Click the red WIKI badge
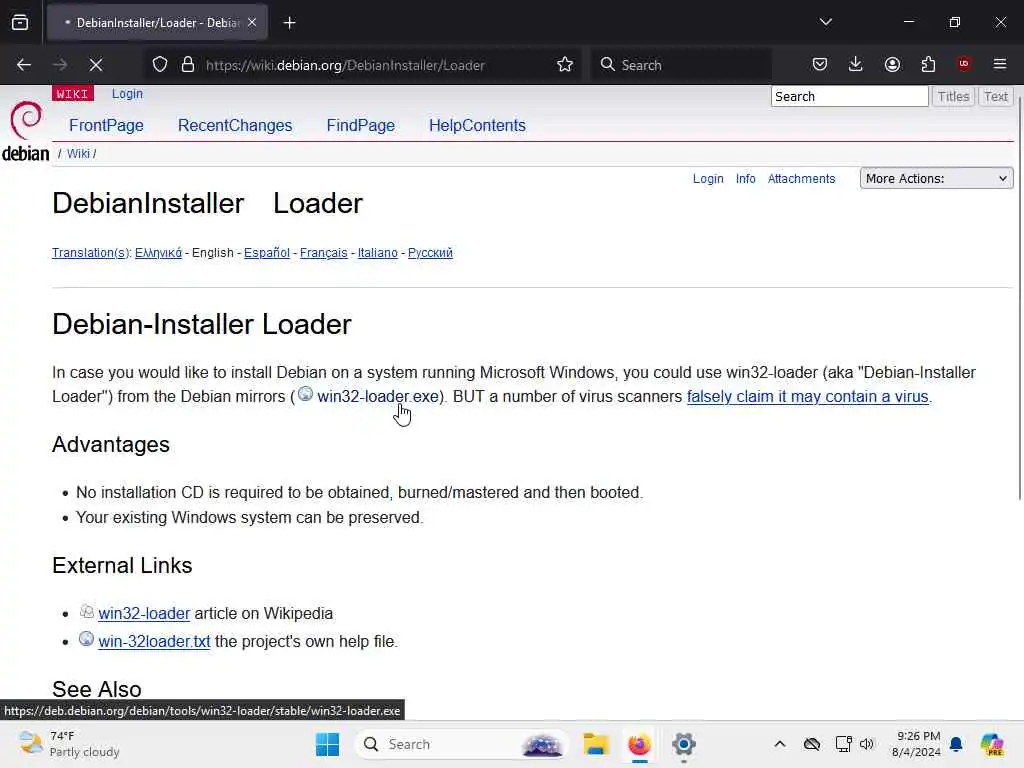The height and width of the screenshot is (768, 1024). click(x=72, y=94)
